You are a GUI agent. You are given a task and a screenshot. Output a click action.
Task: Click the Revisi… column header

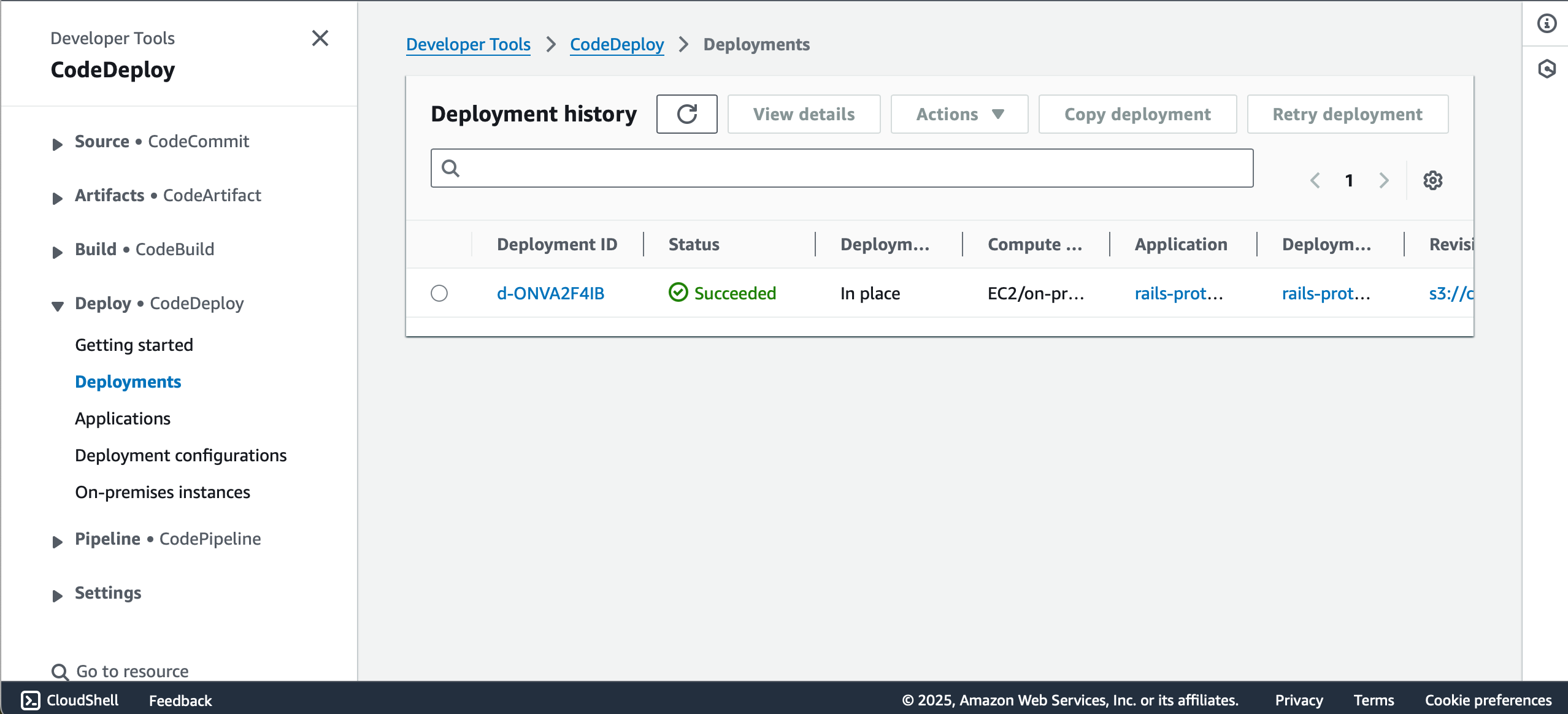pos(1451,244)
